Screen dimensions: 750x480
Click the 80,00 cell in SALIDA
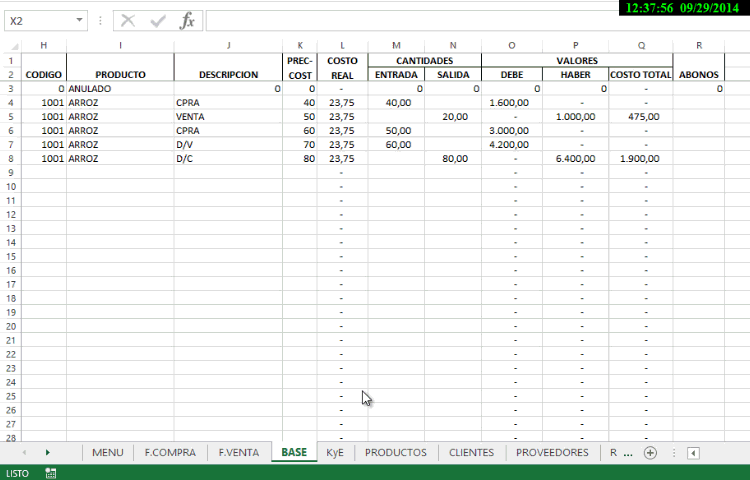coord(453,159)
